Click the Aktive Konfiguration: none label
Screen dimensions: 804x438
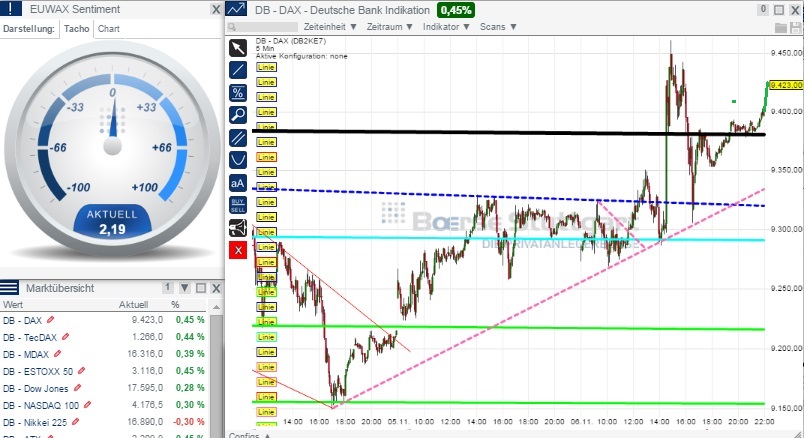(302, 56)
